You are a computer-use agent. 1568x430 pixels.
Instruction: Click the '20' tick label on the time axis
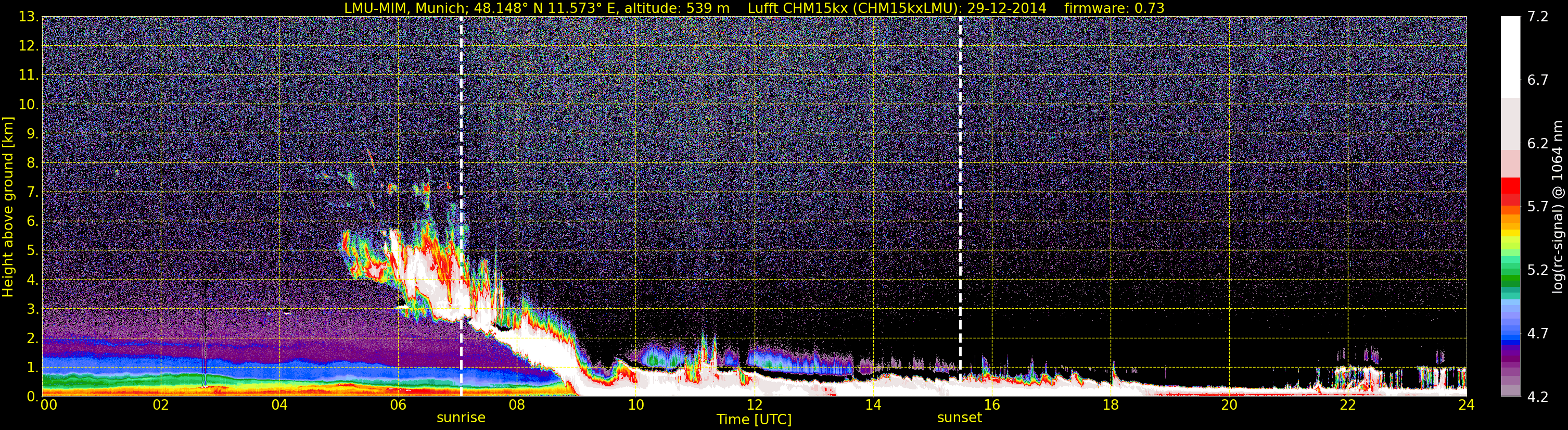(1229, 406)
